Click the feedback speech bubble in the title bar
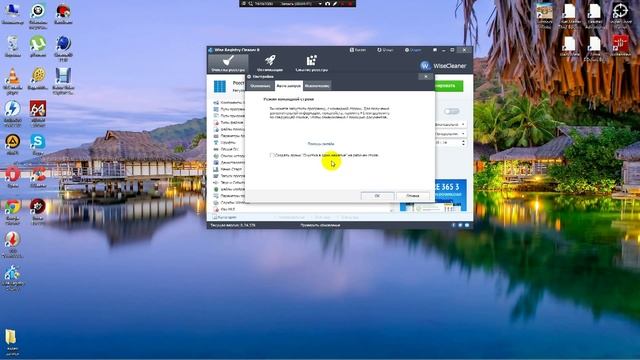 435,50
